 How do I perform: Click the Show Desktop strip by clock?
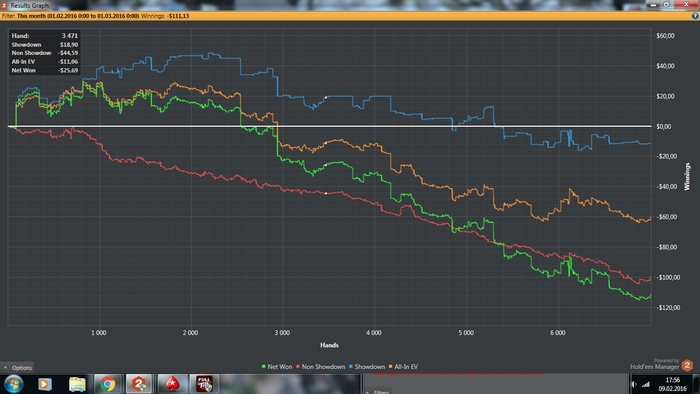(x=696, y=384)
